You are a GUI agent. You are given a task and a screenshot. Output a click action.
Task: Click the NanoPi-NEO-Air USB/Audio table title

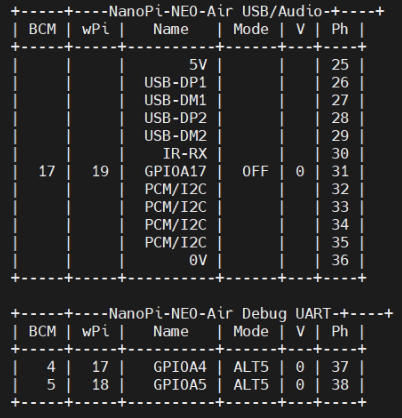[x=215, y=12]
